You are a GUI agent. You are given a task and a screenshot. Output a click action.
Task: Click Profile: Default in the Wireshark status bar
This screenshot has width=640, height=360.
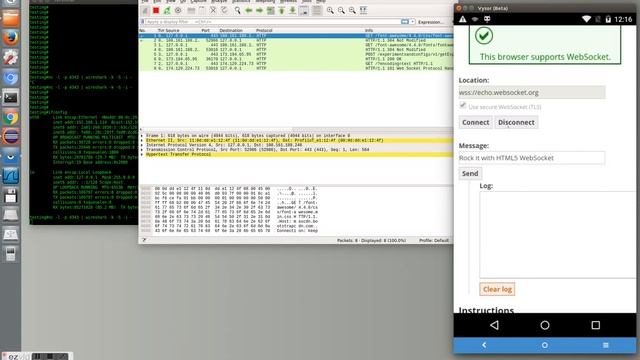(x=433, y=240)
